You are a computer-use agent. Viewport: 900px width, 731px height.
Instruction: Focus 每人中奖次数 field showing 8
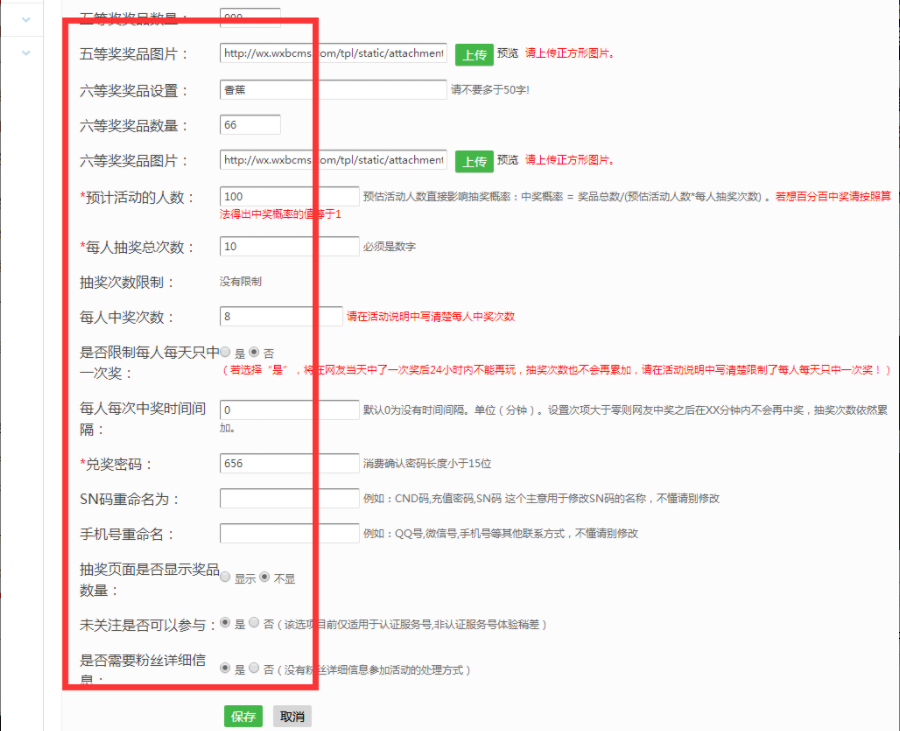click(281, 316)
